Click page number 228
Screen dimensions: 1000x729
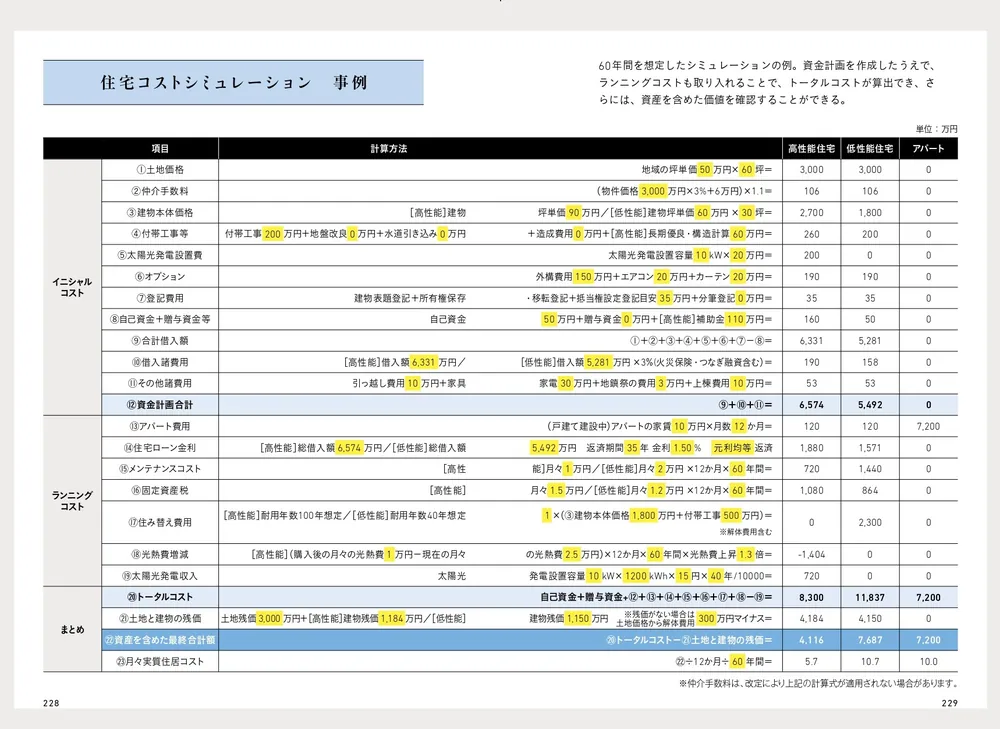(x=51, y=703)
